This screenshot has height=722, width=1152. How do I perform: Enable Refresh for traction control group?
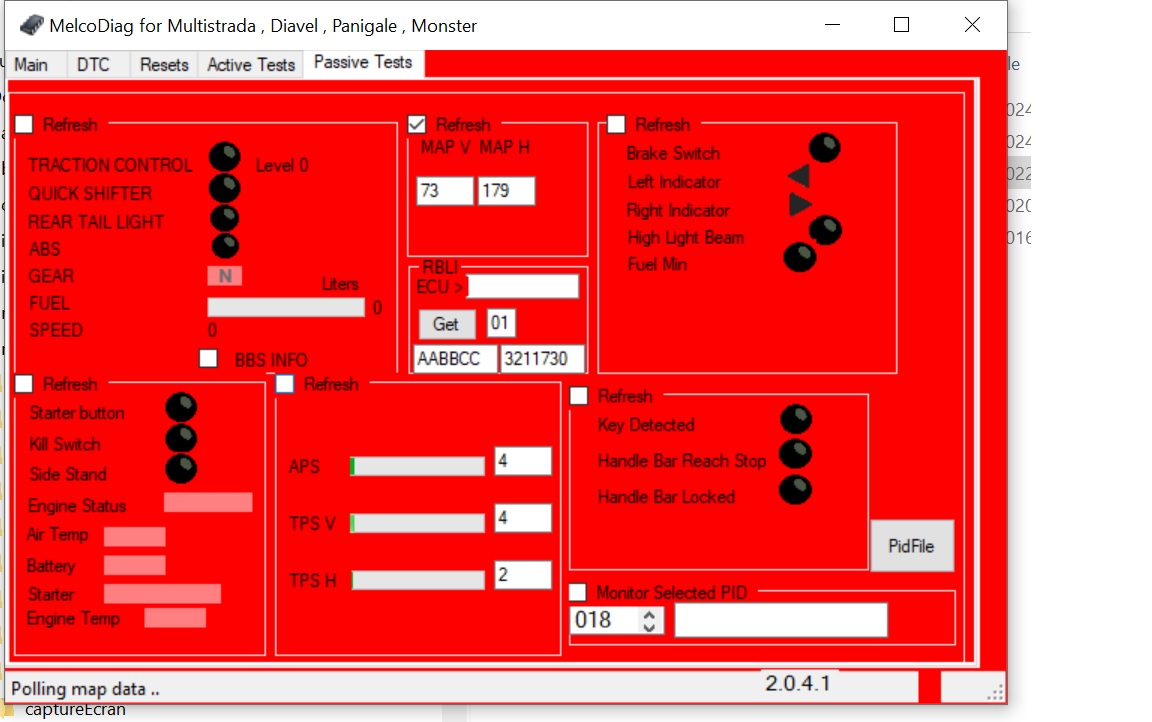coord(24,124)
